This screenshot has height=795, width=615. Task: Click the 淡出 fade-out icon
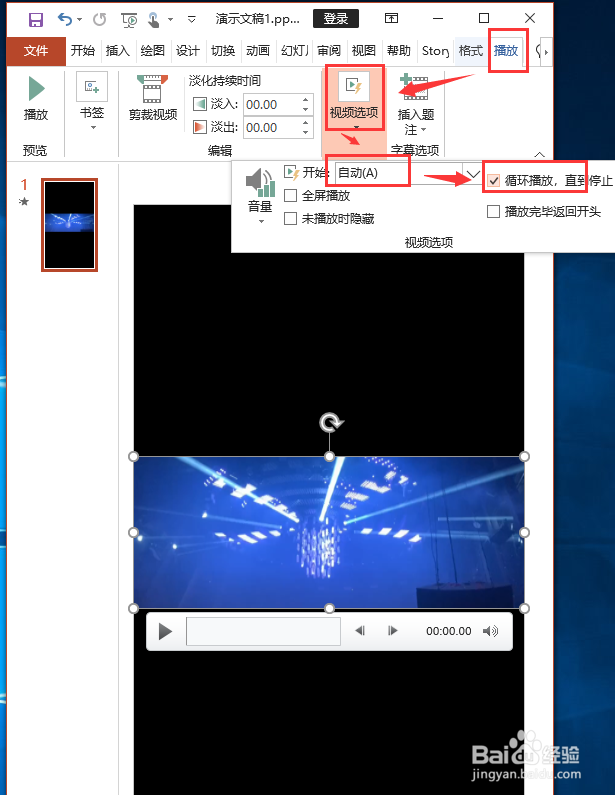point(200,126)
